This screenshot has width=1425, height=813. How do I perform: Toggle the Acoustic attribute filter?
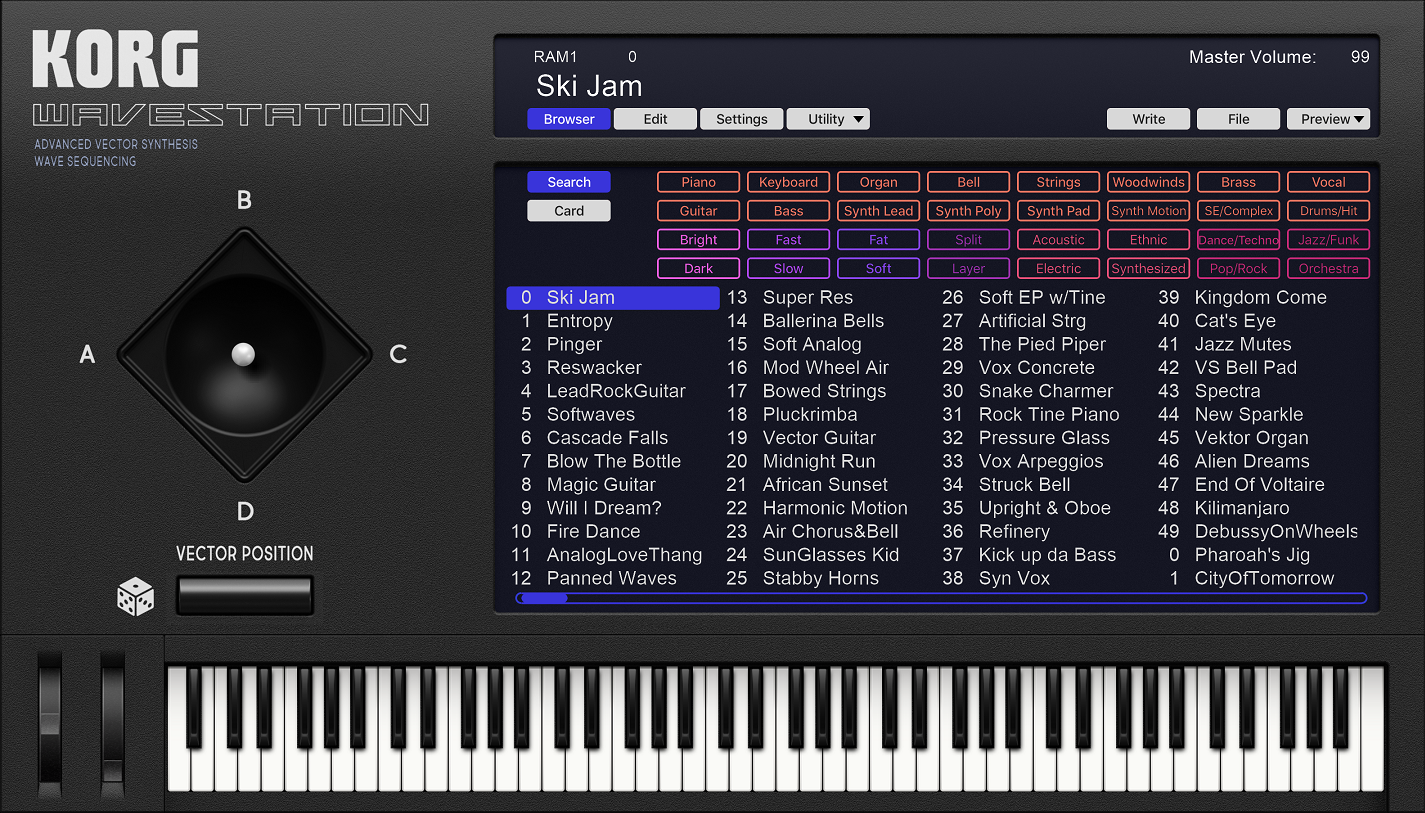click(x=1058, y=239)
